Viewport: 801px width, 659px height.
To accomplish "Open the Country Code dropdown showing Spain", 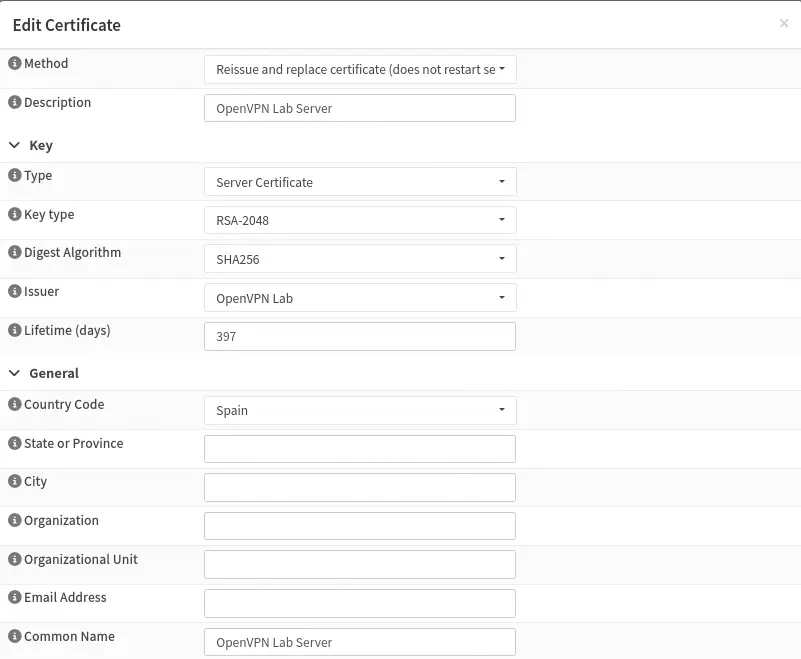I will point(360,410).
